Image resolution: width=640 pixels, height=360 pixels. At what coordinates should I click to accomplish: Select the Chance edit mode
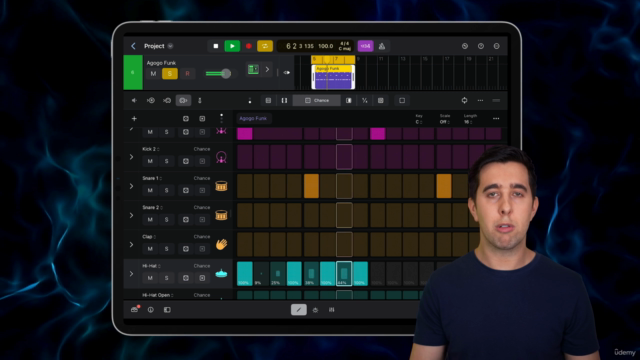(x=317, y=100)
